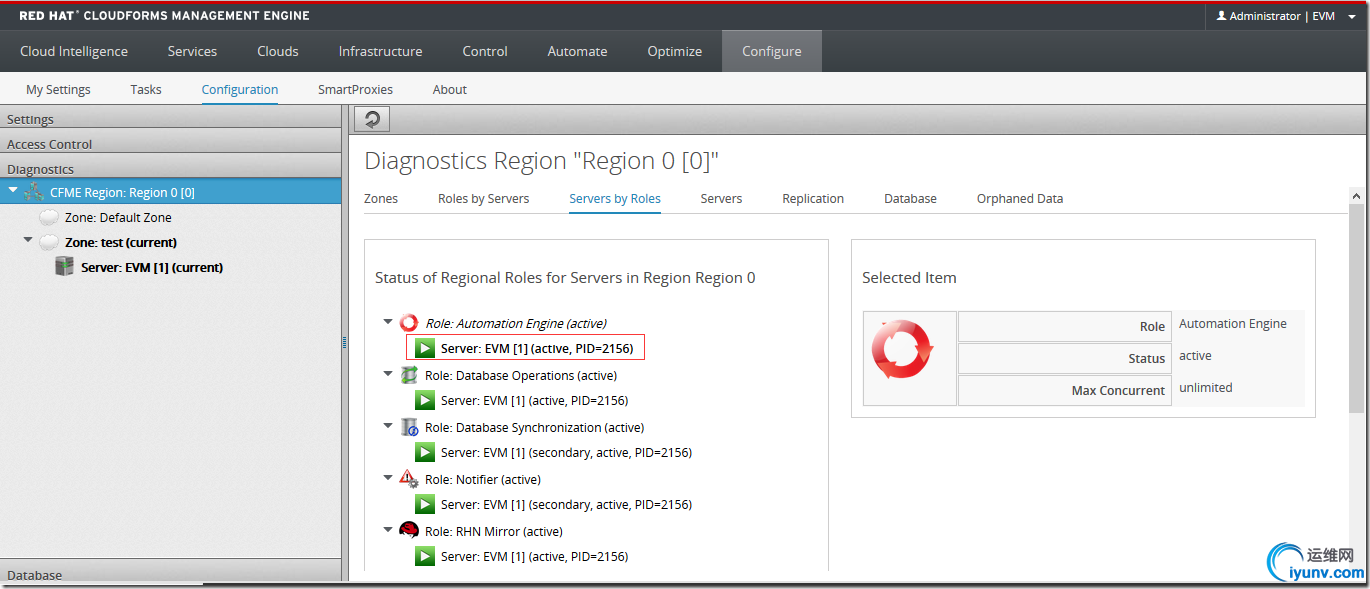Switch to the Servers tab

[x=721, y=198]
